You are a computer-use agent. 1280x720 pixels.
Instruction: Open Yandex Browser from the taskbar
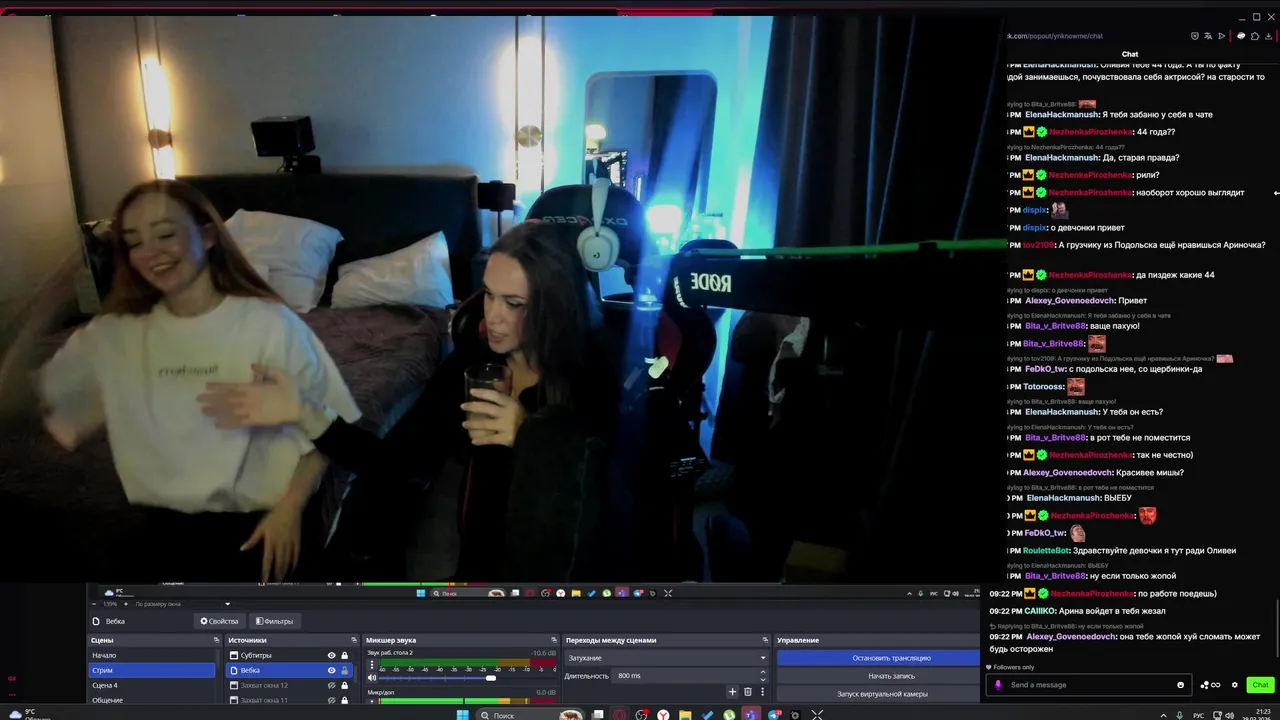(x=662, y=715)
